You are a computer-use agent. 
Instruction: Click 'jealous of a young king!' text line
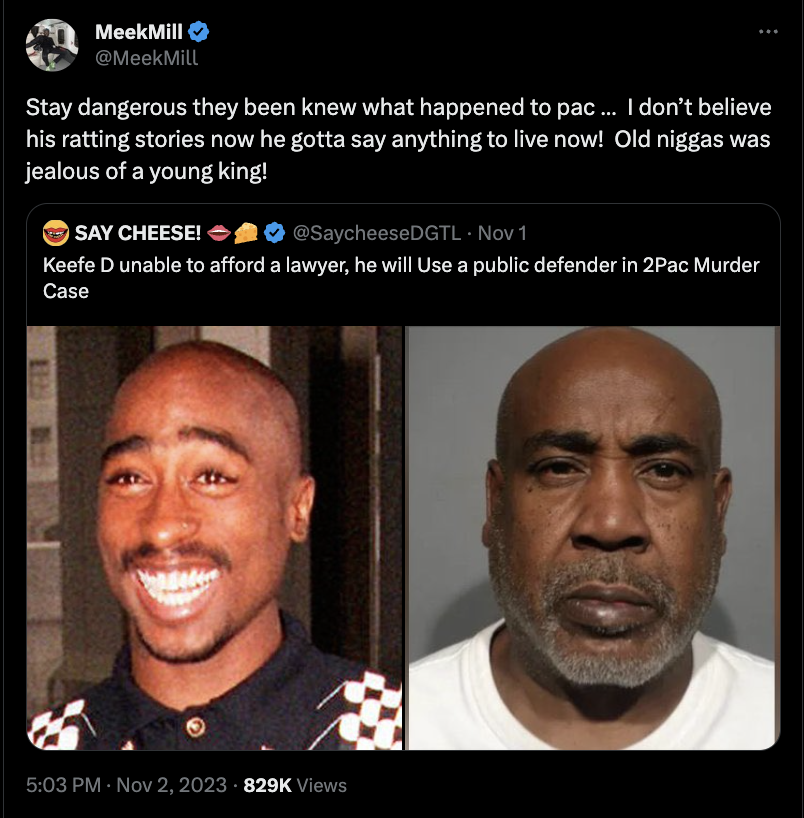click(x=147, y=171)
